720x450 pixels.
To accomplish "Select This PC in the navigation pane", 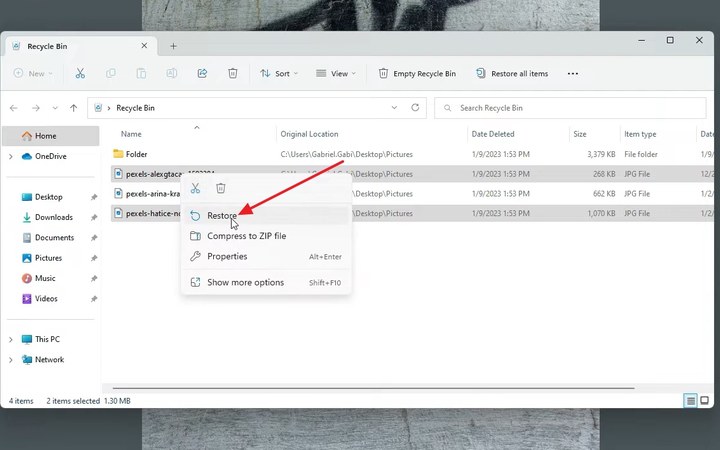I will 47,339.
